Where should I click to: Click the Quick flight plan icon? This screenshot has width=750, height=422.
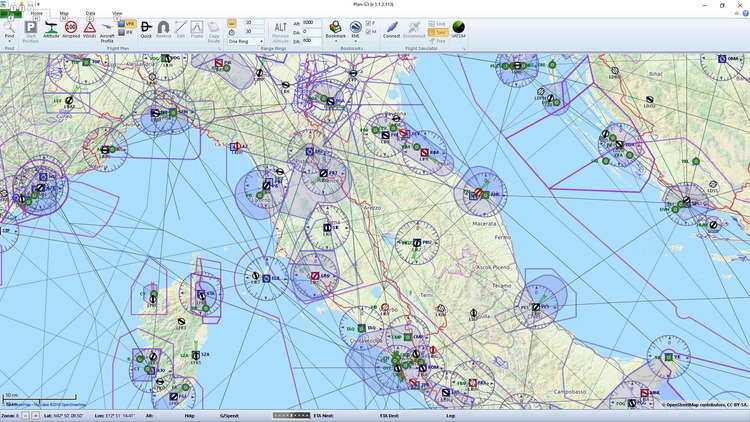pos(146,29)
